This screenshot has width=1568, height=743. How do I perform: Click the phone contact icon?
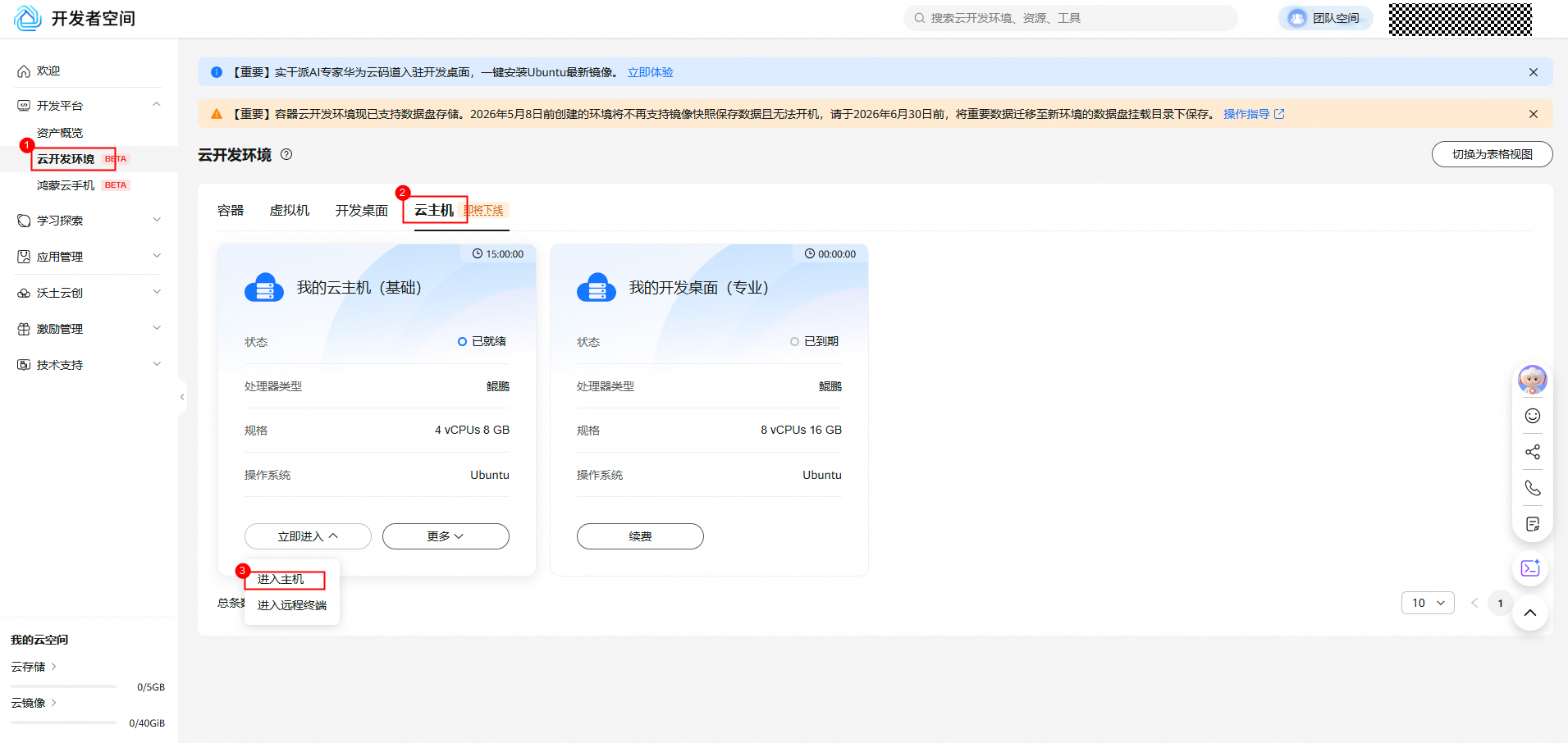coord(1532,488)
